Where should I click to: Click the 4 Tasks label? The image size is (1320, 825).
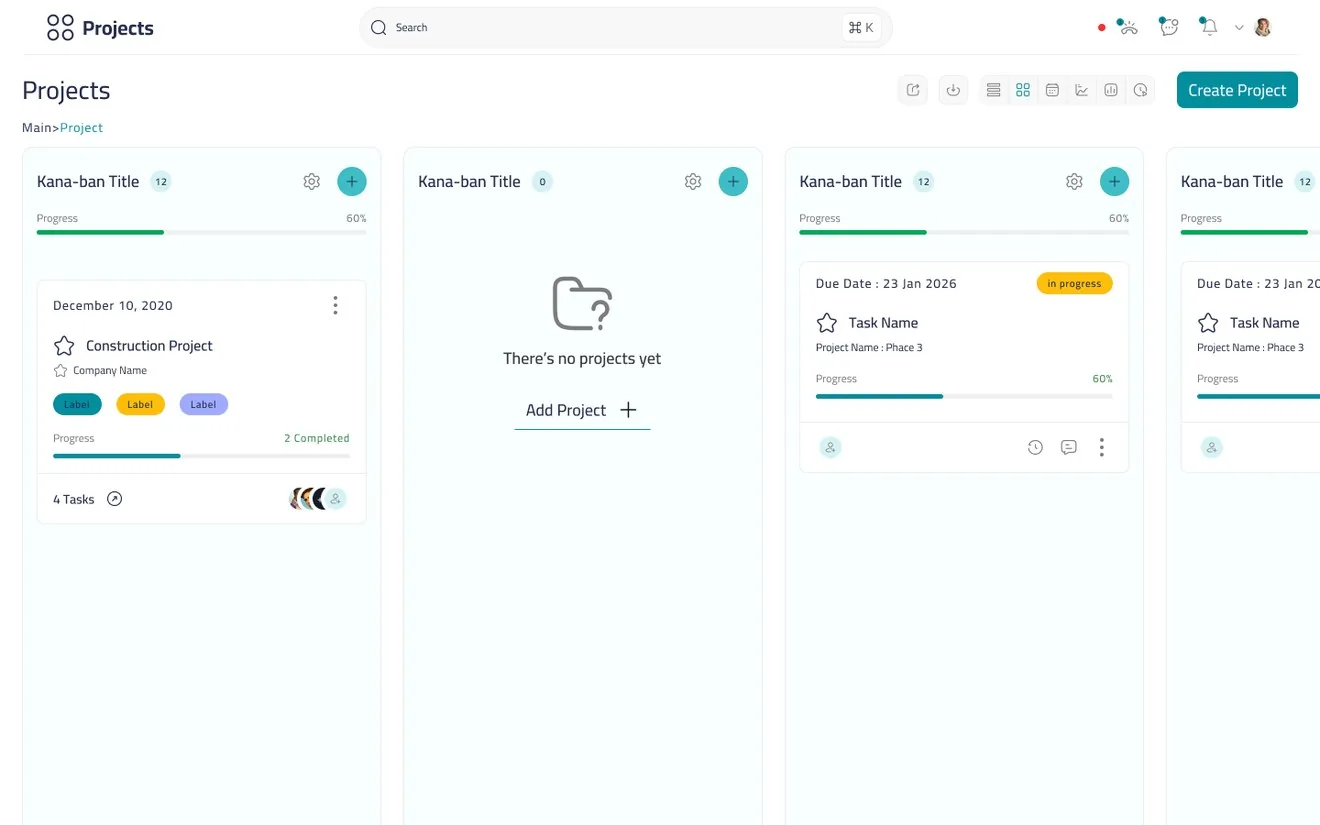pyautogui.click(x=74, y=499)
